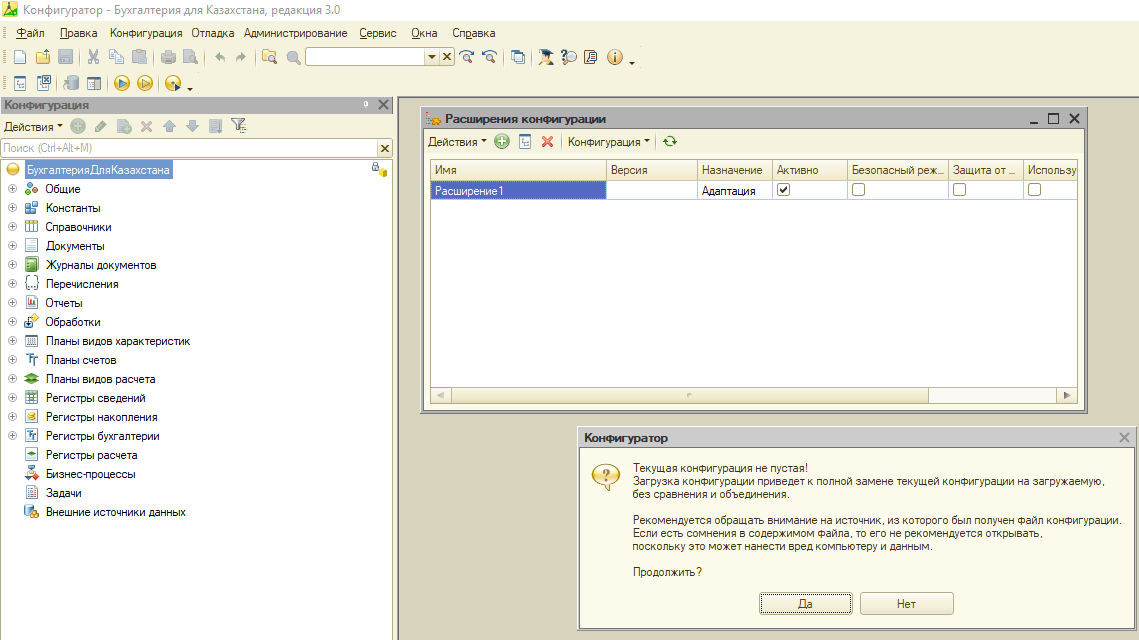The width and height of the screenshot is (1139, 640).
Task: Click horizontal scrollbar in extensions table
Action: click(689, 395)
